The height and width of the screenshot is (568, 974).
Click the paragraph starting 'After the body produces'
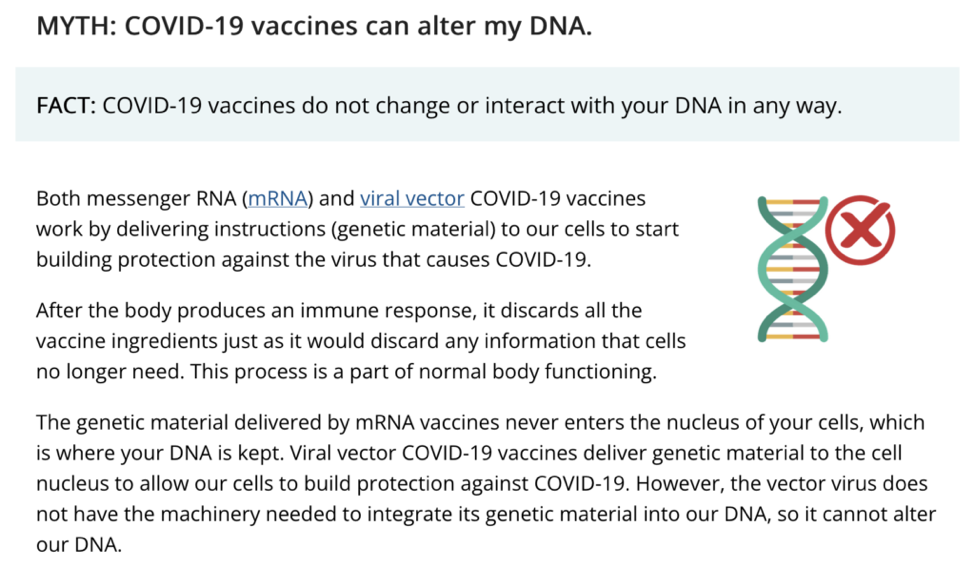pyautogui.click(x=361, y=341)
